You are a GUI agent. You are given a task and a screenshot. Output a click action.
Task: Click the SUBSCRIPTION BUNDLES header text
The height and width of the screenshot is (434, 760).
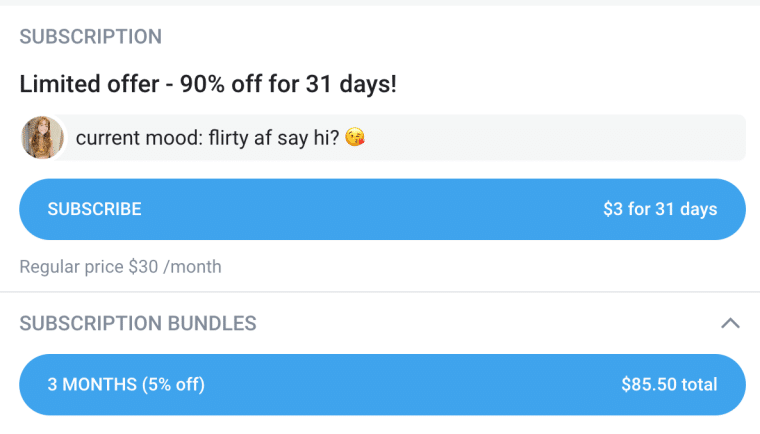[x=138, y=323]
